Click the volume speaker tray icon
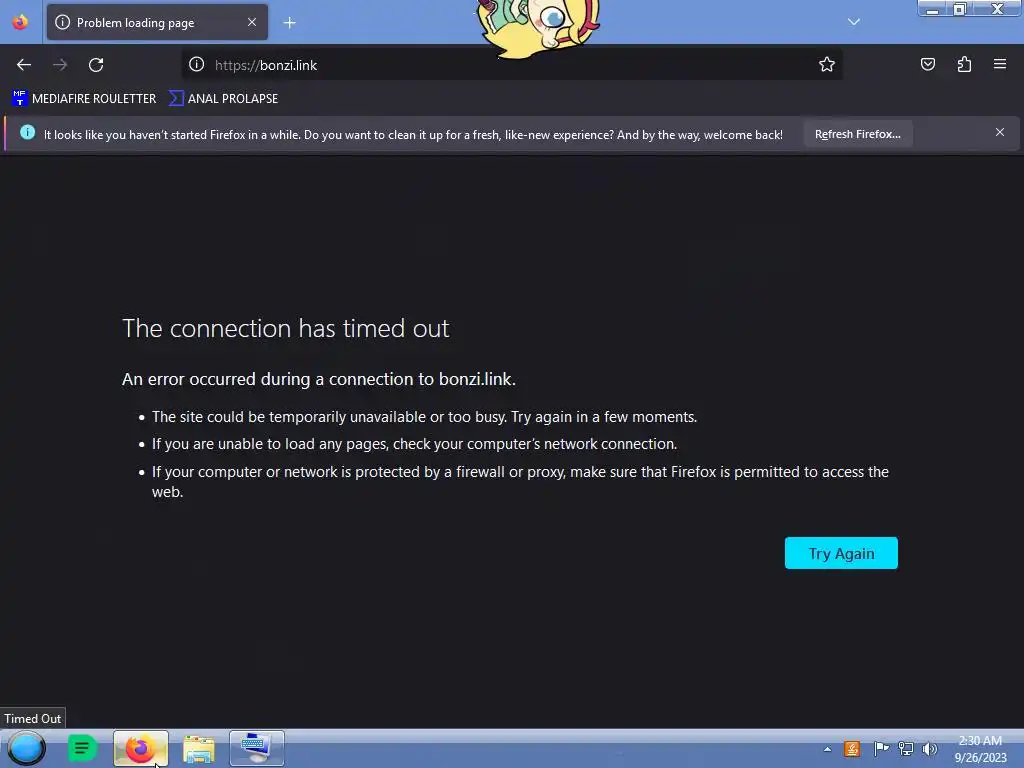 (930, 749)
